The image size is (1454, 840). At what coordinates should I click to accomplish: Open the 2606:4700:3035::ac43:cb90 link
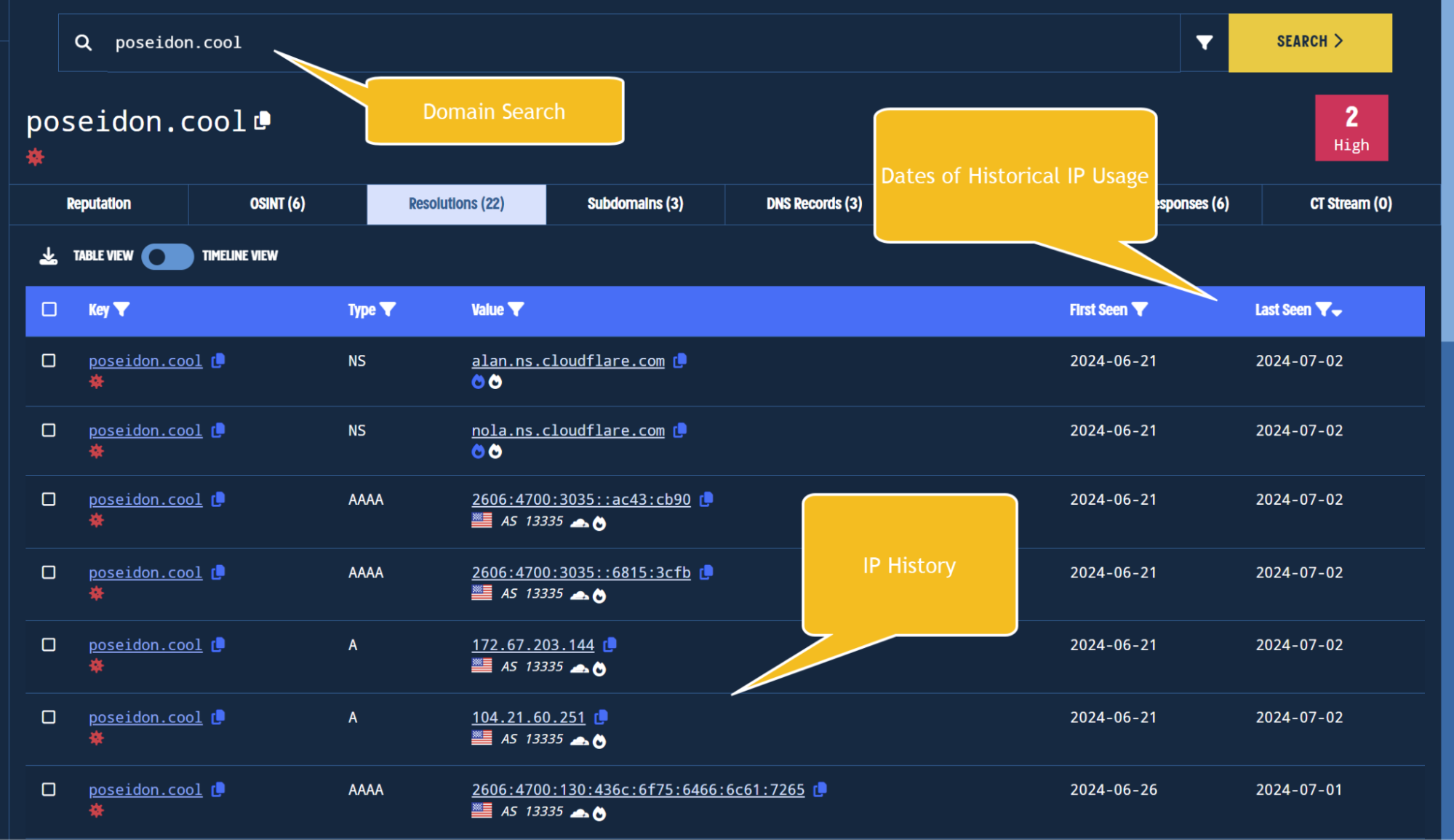coord(581,500)
